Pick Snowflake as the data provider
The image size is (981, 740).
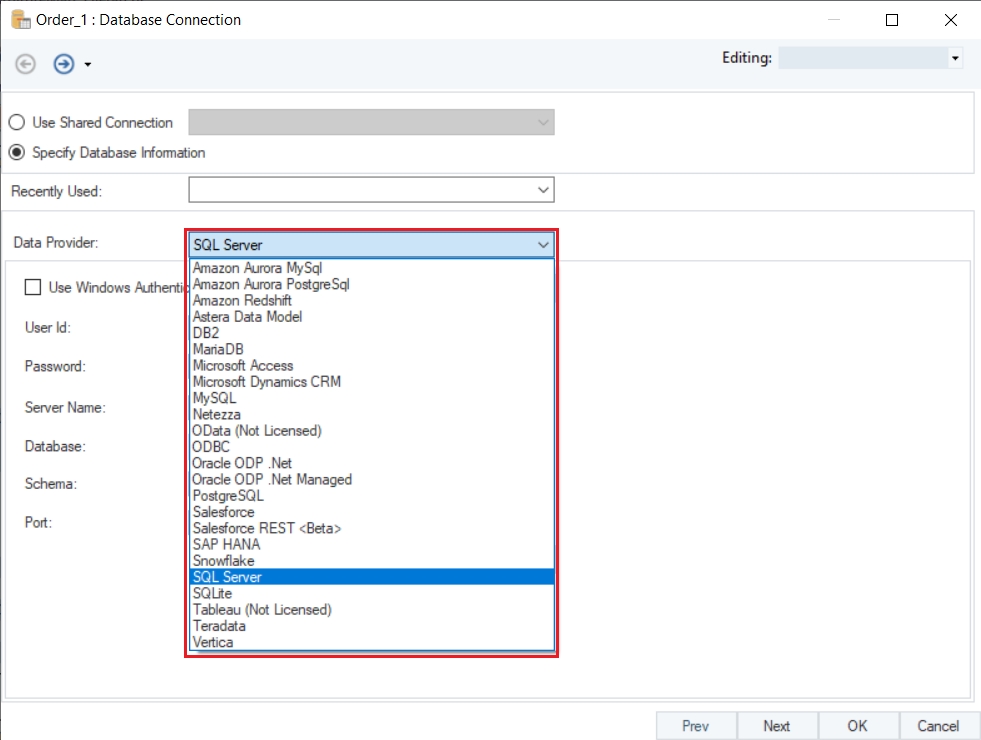tap(223, 560)
